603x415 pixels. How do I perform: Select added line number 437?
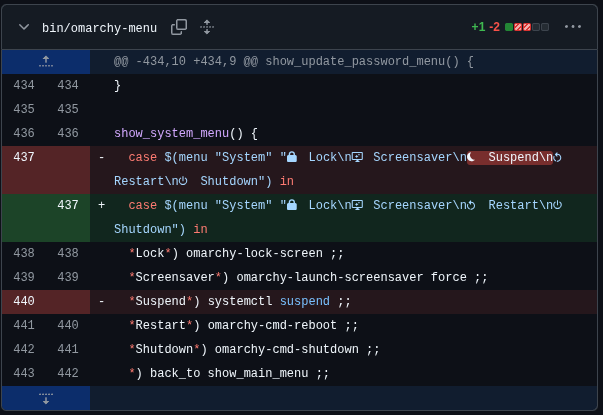(68, 205)
